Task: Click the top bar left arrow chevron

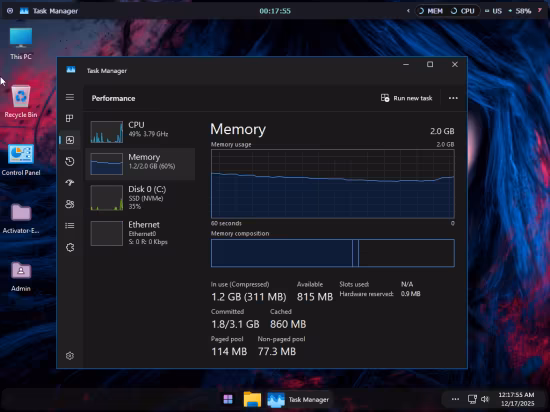Action: point(408,11)
